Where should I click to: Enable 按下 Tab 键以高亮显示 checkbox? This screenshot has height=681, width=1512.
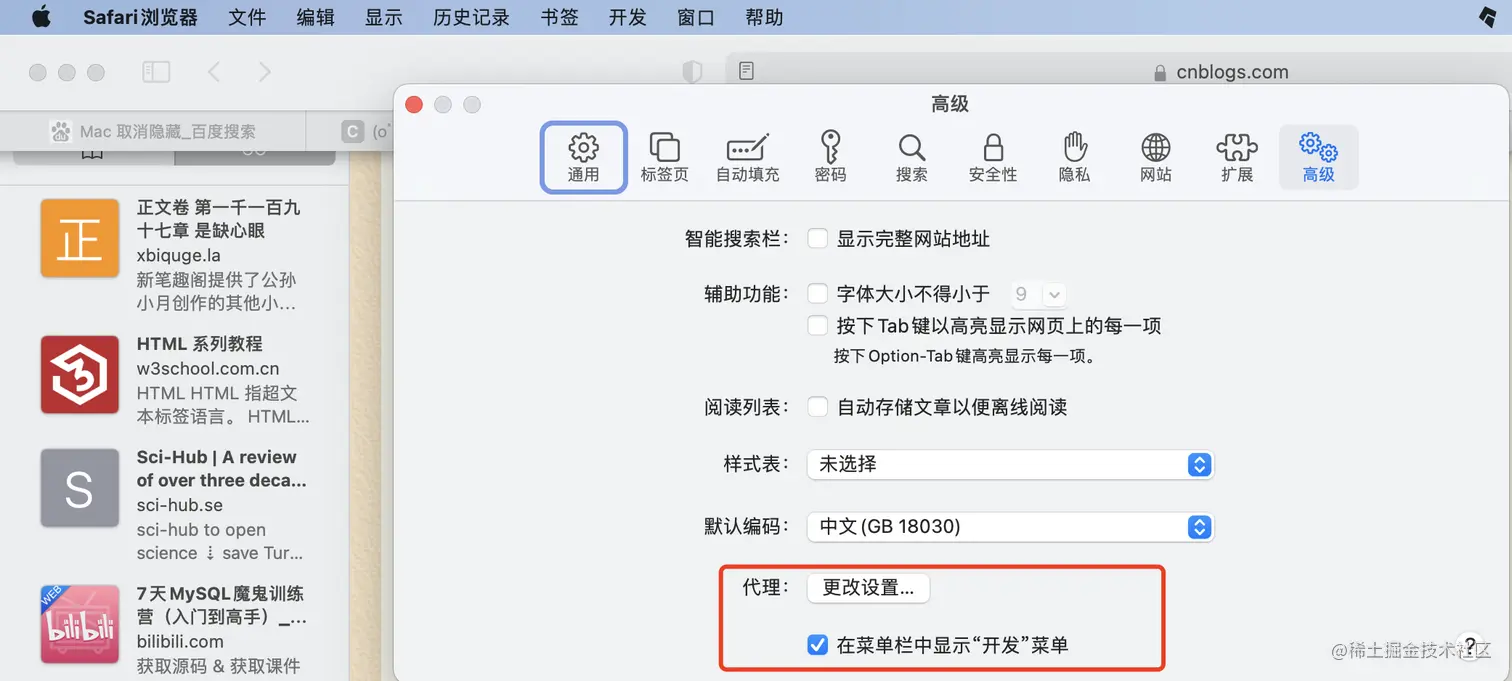818,326
